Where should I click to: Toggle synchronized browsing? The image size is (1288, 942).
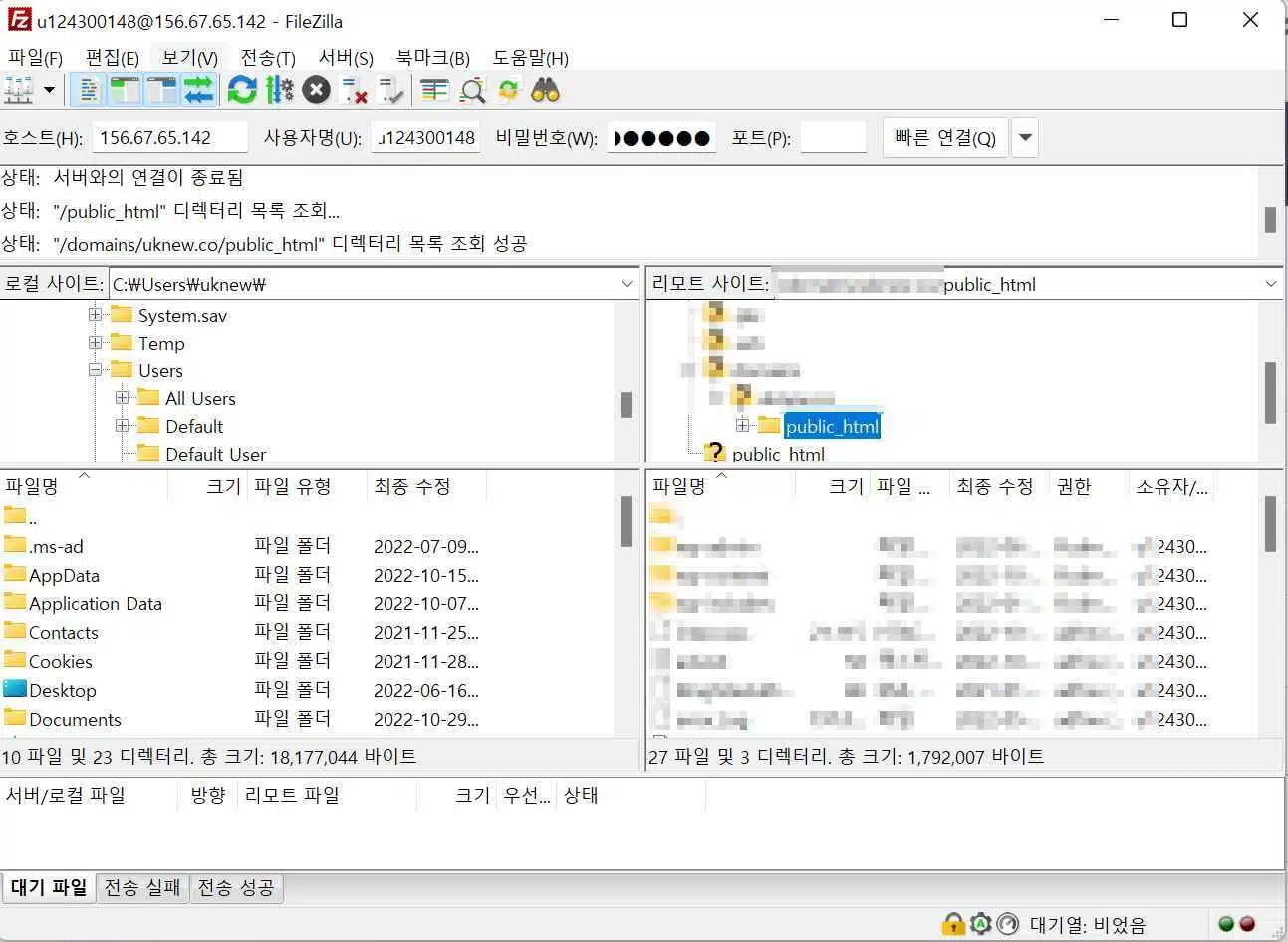(x=509, y=91)
